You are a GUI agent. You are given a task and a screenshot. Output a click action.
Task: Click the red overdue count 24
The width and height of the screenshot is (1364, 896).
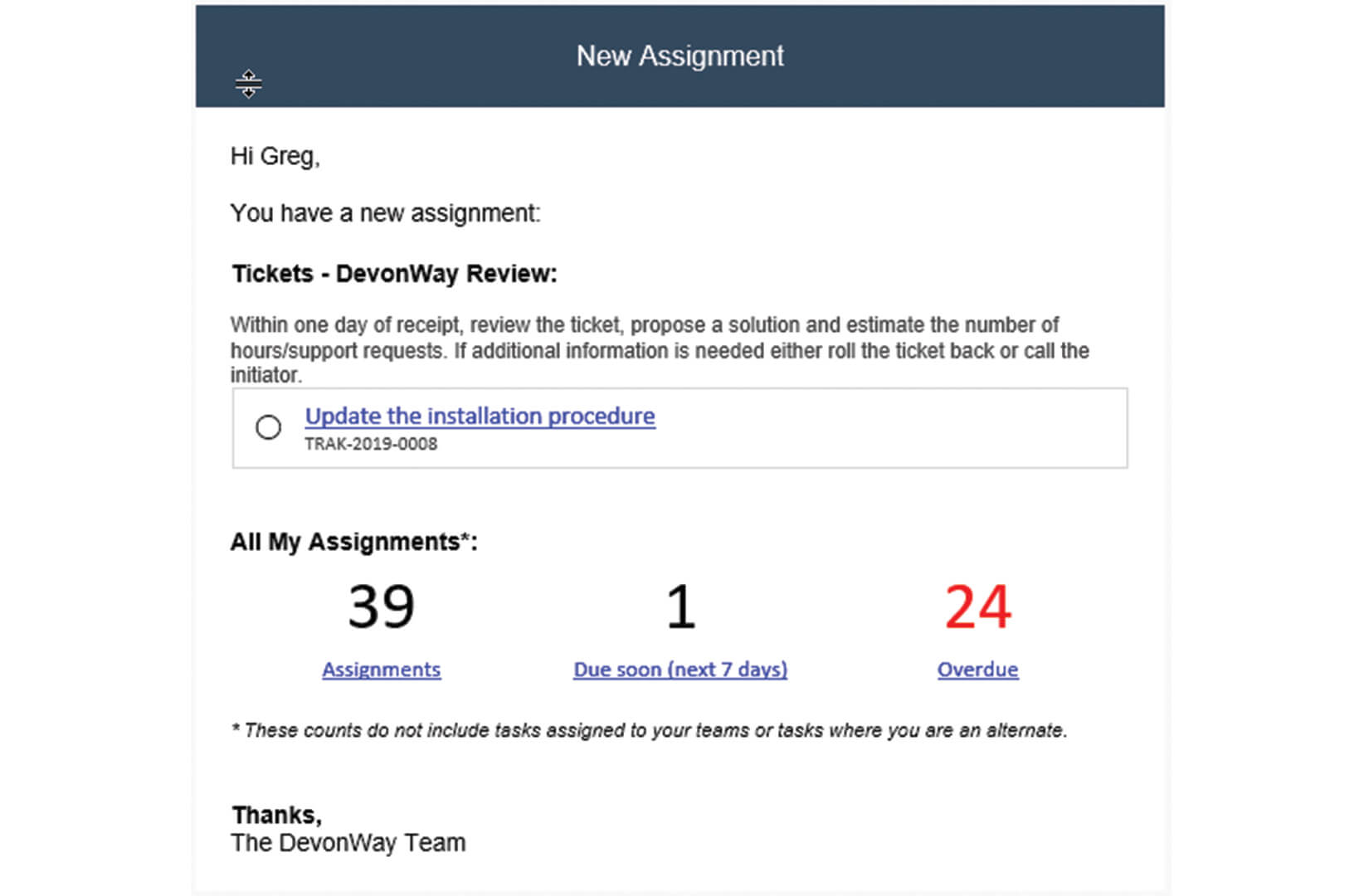[978, 606]
